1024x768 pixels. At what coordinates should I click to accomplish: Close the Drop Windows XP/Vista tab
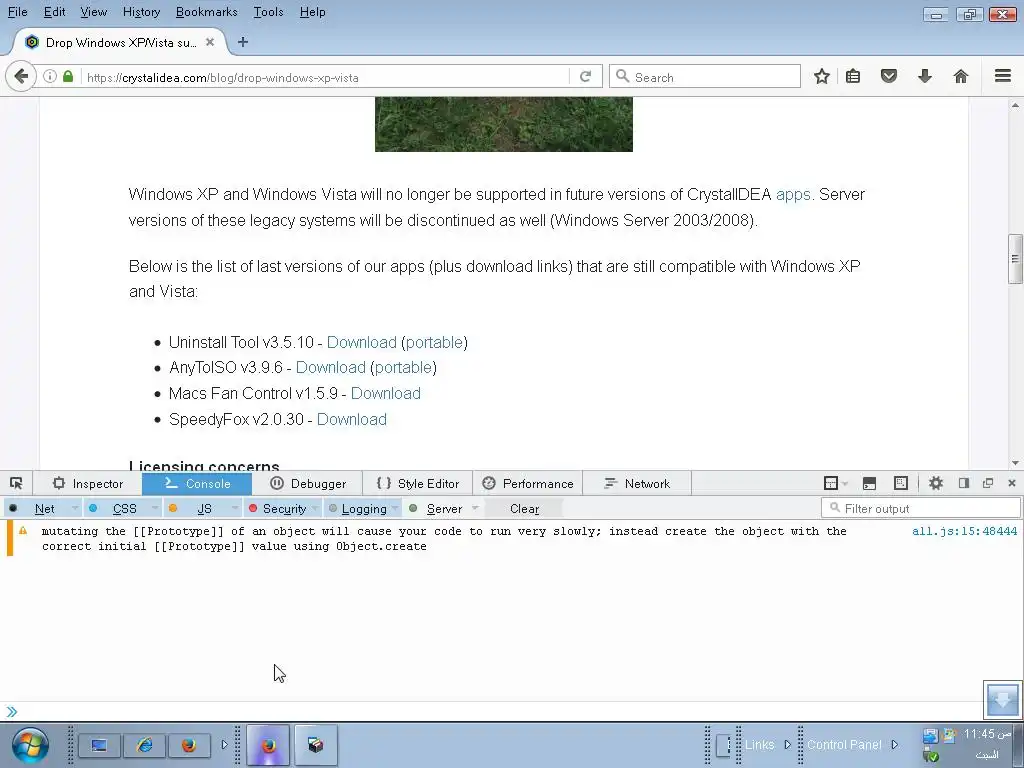[x=210, y=42]
